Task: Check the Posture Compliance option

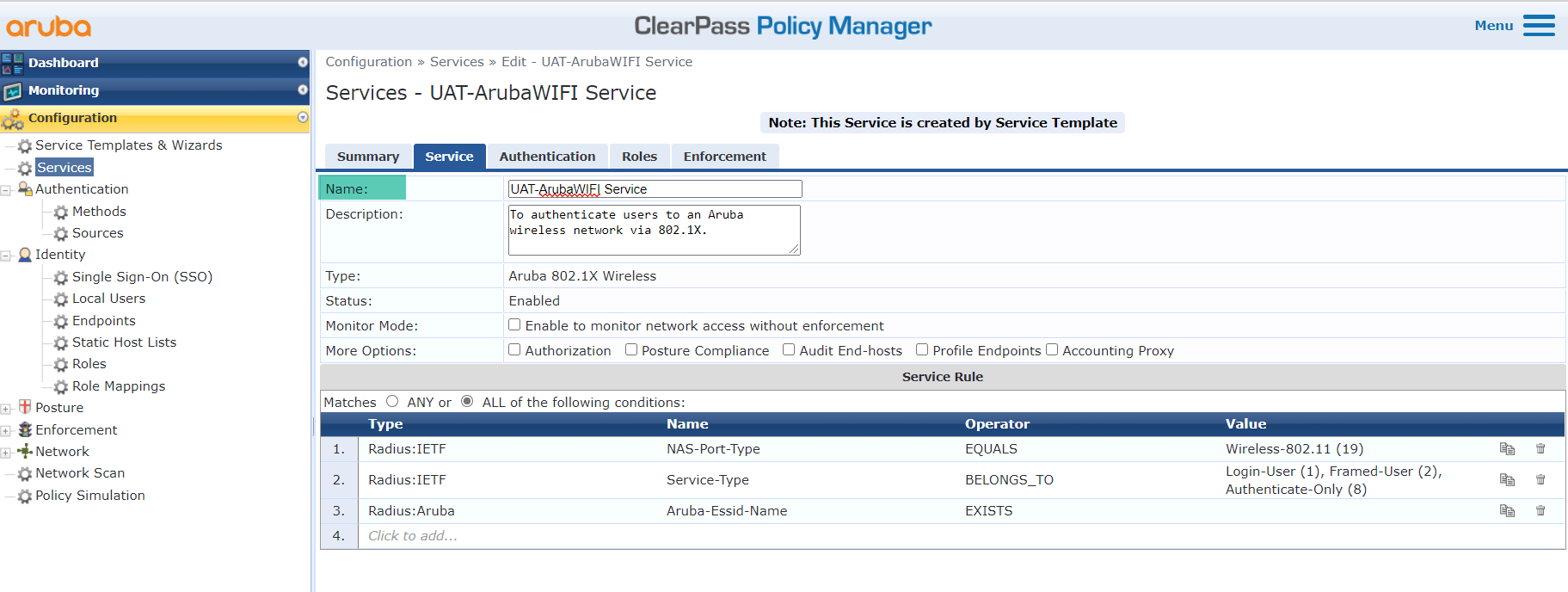Action: coord(631,349)
